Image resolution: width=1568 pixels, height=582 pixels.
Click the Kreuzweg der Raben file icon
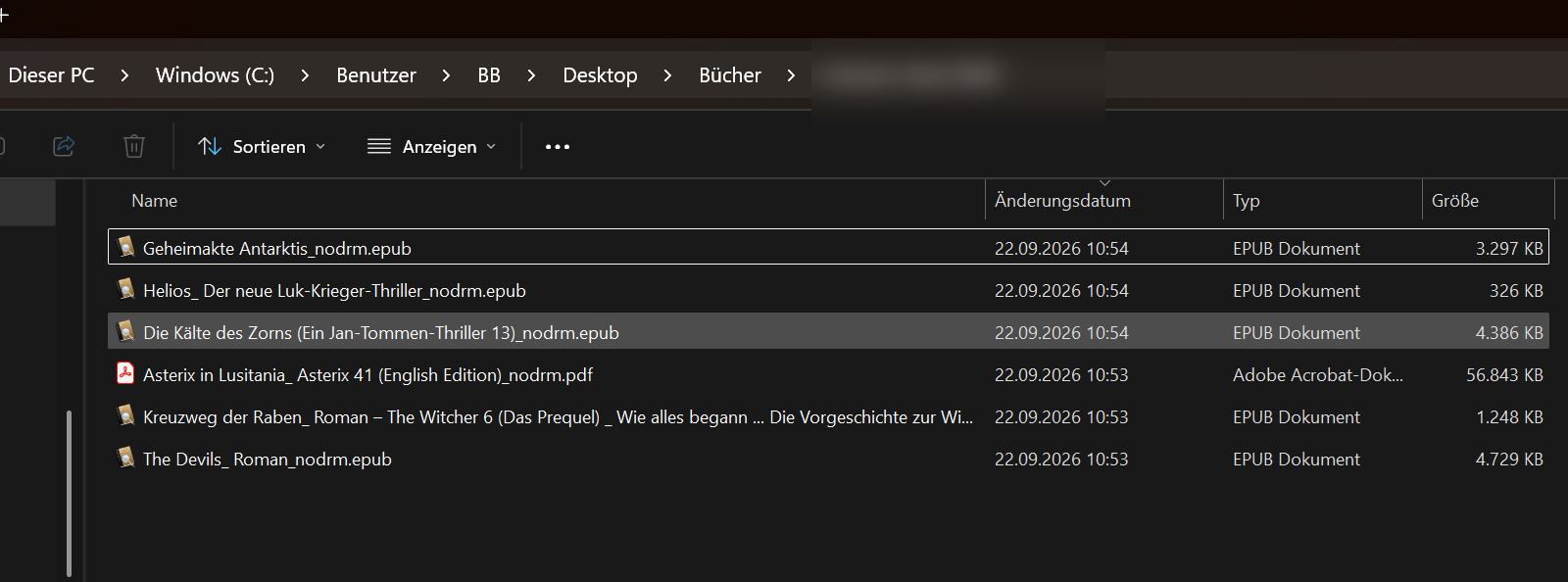(x=125, y=415)
